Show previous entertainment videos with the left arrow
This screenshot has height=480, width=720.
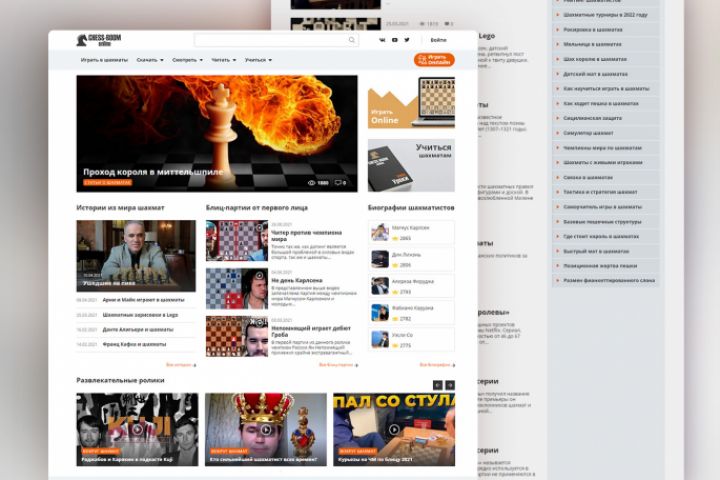click(x=438, y=385)
